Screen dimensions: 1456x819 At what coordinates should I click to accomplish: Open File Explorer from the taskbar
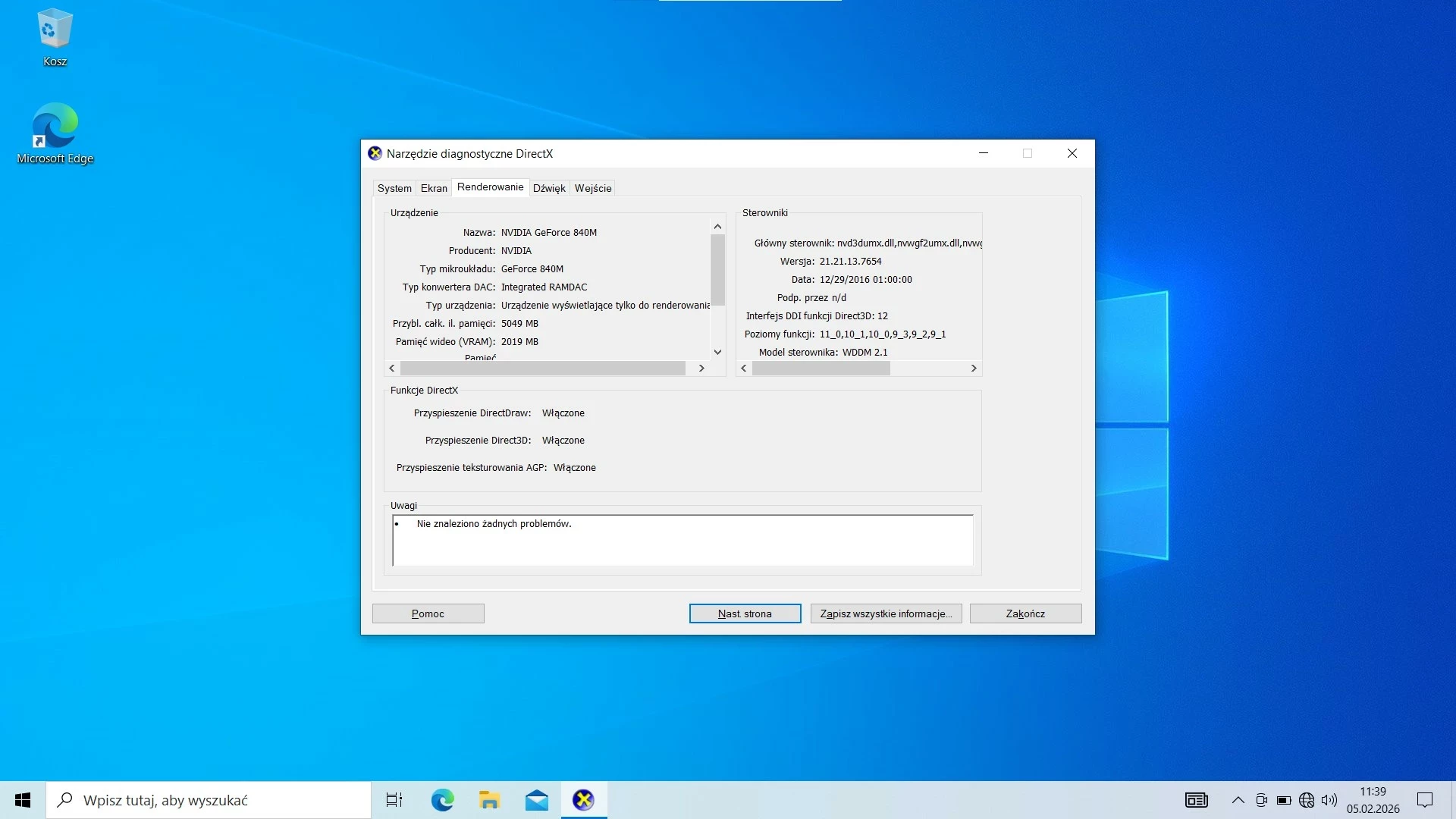pyautogui.click(x=489, y=800)
